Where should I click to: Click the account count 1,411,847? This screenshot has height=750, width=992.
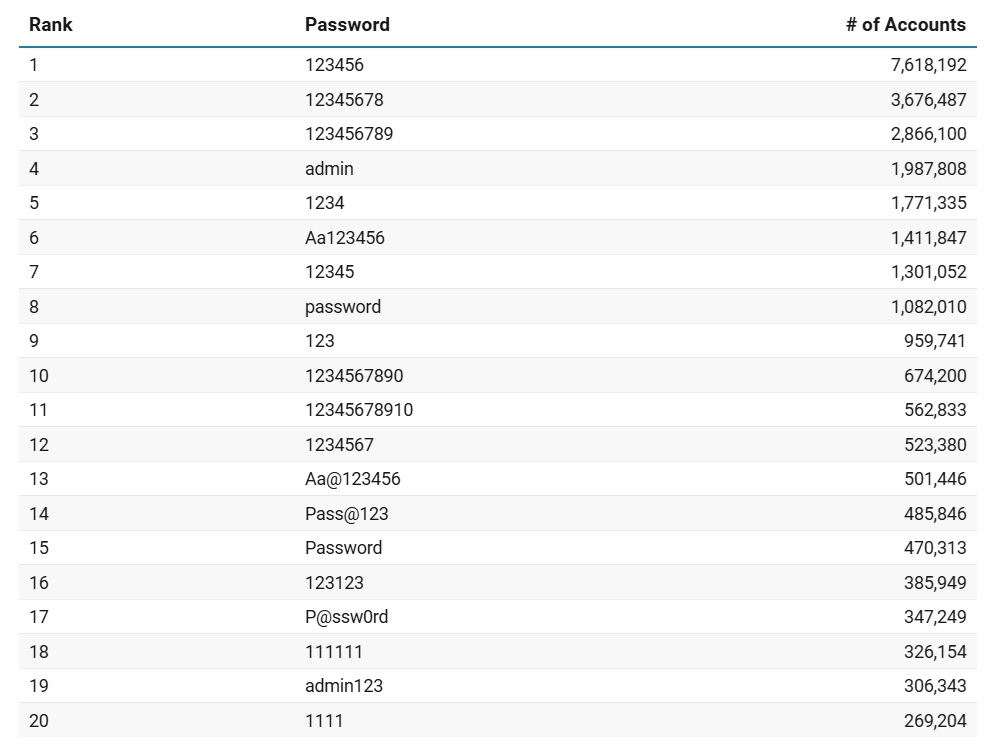(928, 238)
